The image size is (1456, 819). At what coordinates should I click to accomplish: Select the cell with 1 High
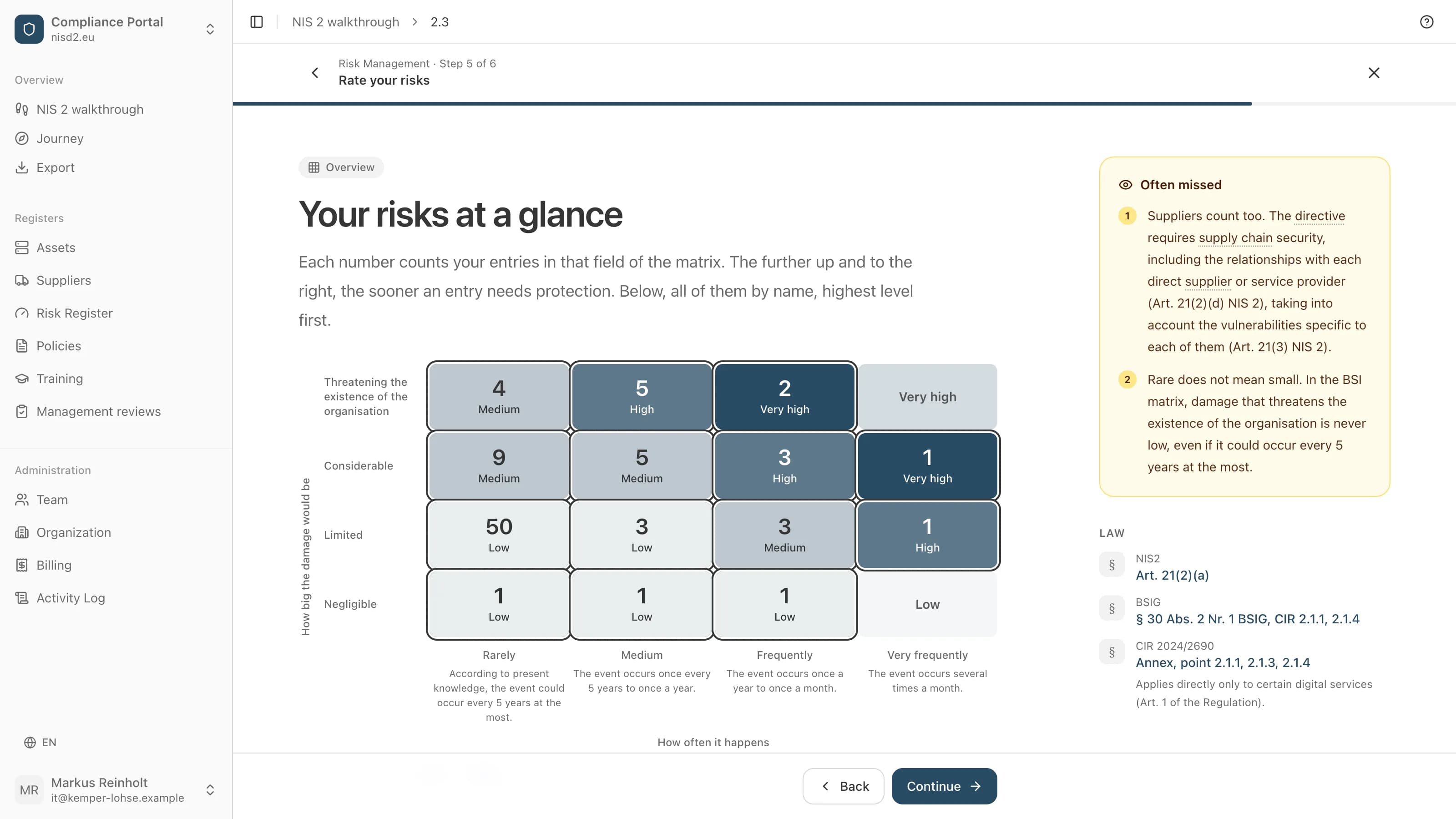click(927, 535)
